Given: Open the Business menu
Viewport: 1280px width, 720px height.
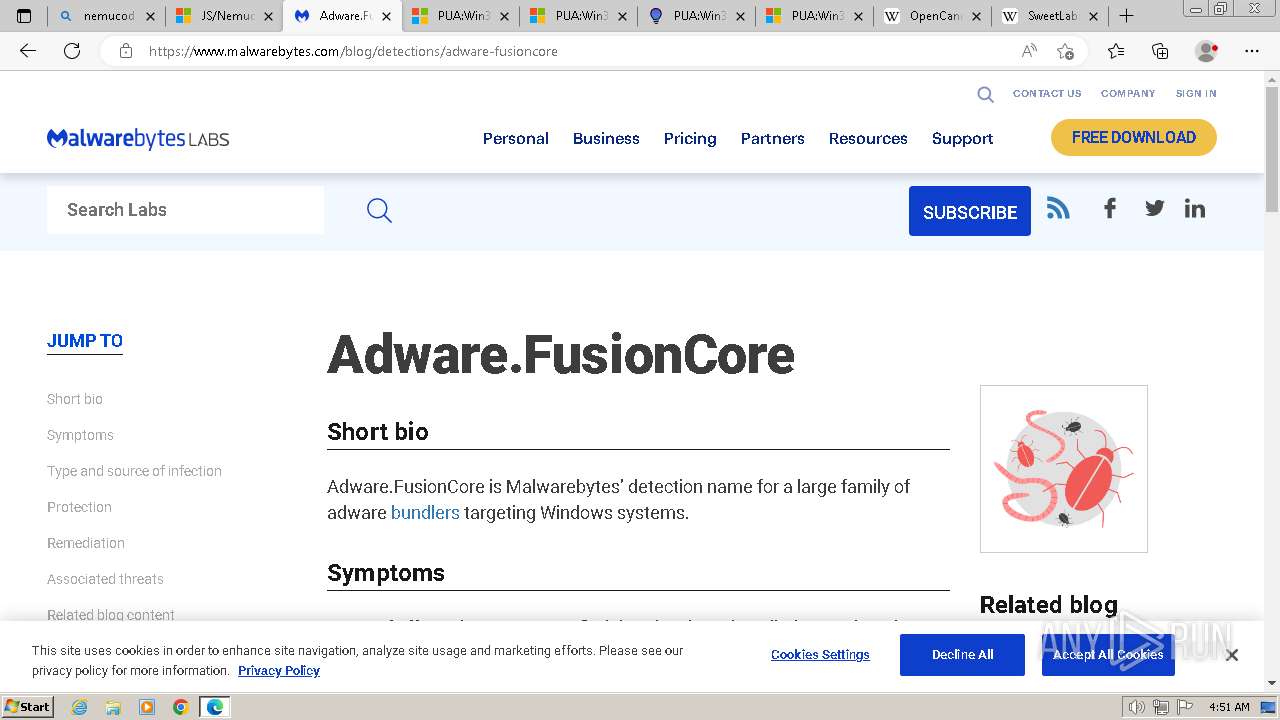Looking at the screenshot, I should (606, 139).
